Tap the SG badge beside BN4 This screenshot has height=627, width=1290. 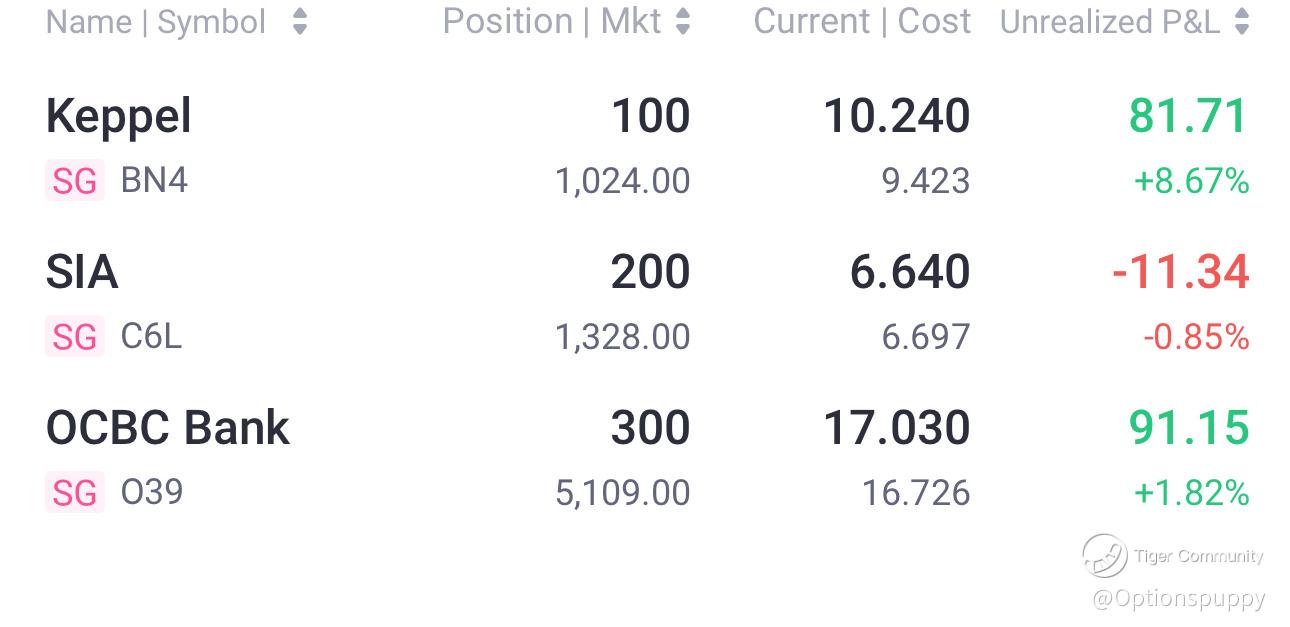[75, 182]
